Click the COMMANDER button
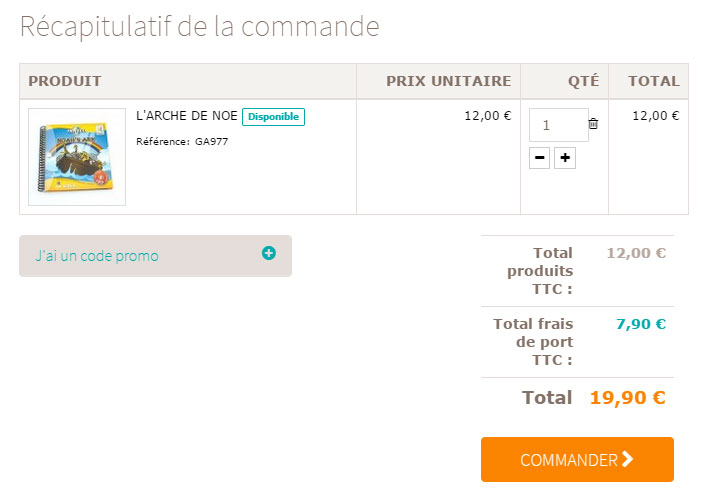 (577, 459)
